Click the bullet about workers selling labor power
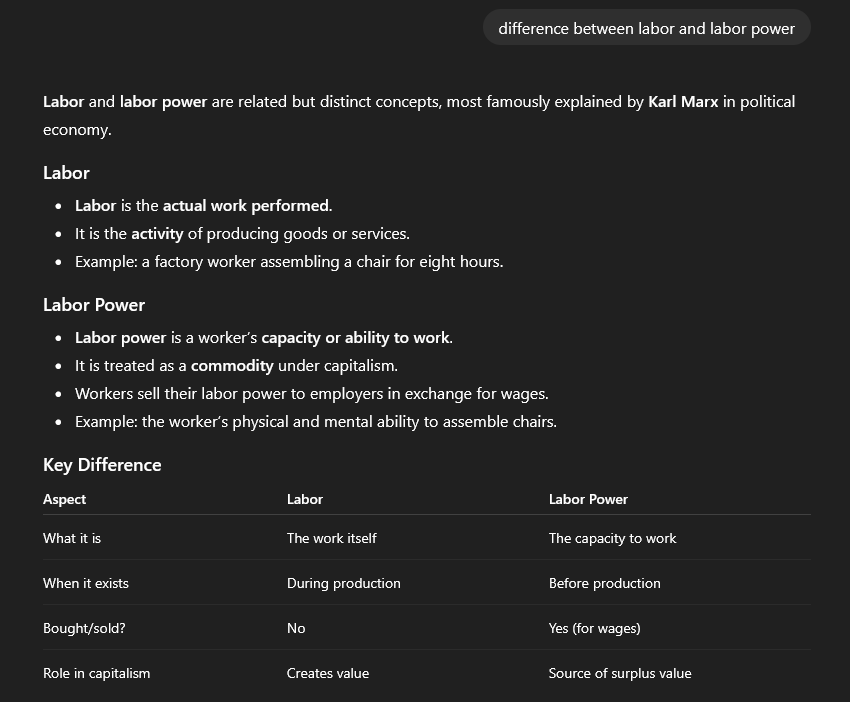 [311, 393]
